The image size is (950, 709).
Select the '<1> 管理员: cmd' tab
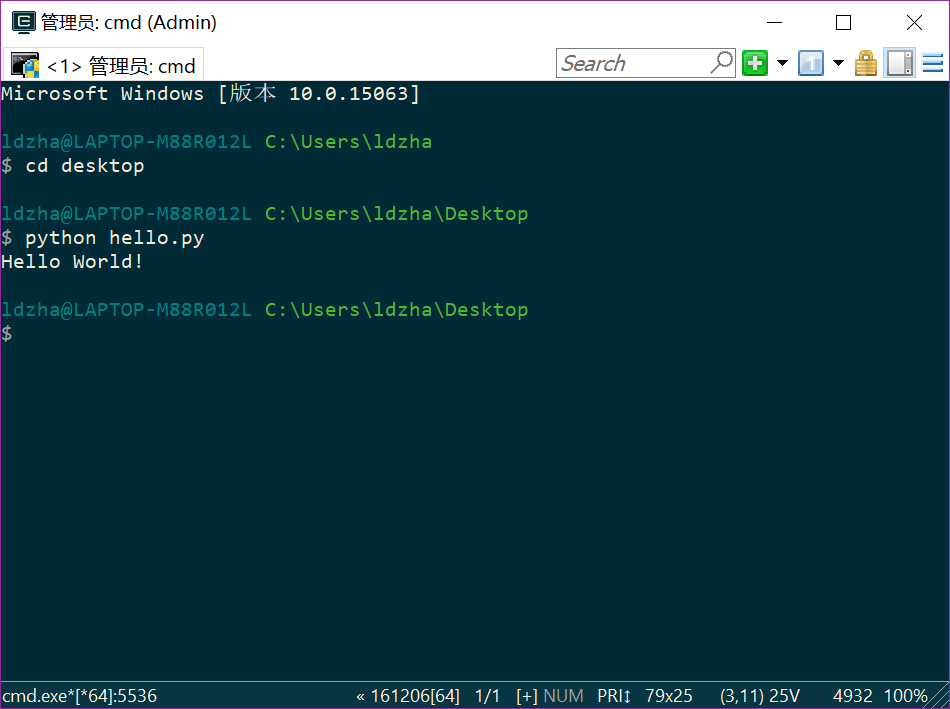pos(120,66)
